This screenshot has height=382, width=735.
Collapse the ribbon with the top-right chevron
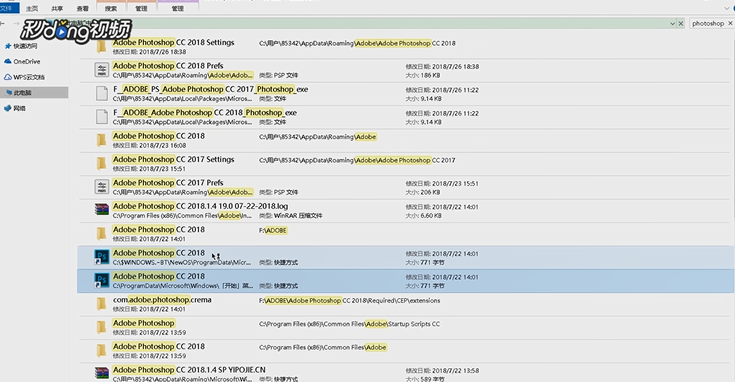pos(727,8)
